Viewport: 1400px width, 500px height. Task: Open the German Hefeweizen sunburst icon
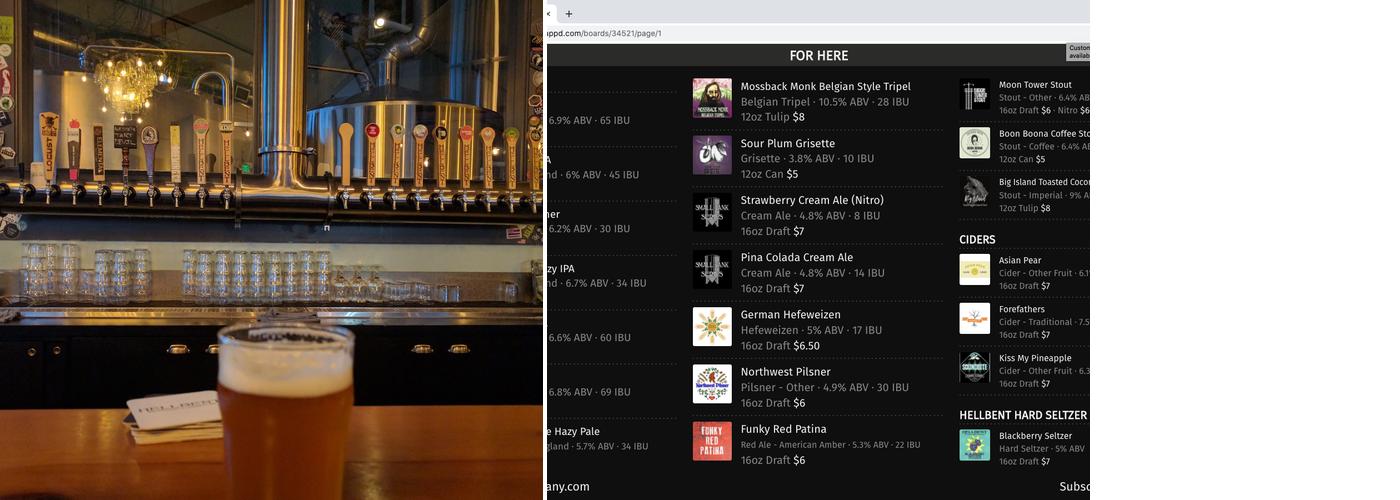tap(712, 327)
